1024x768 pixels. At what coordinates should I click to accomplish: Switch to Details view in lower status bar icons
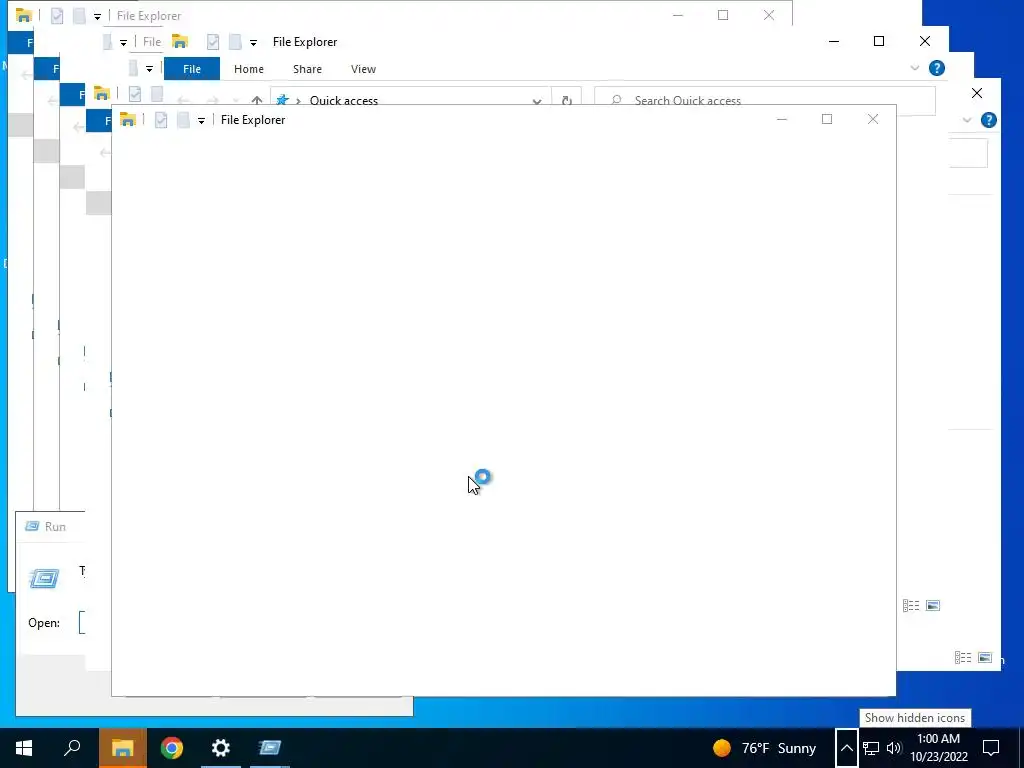pos(963,658)
